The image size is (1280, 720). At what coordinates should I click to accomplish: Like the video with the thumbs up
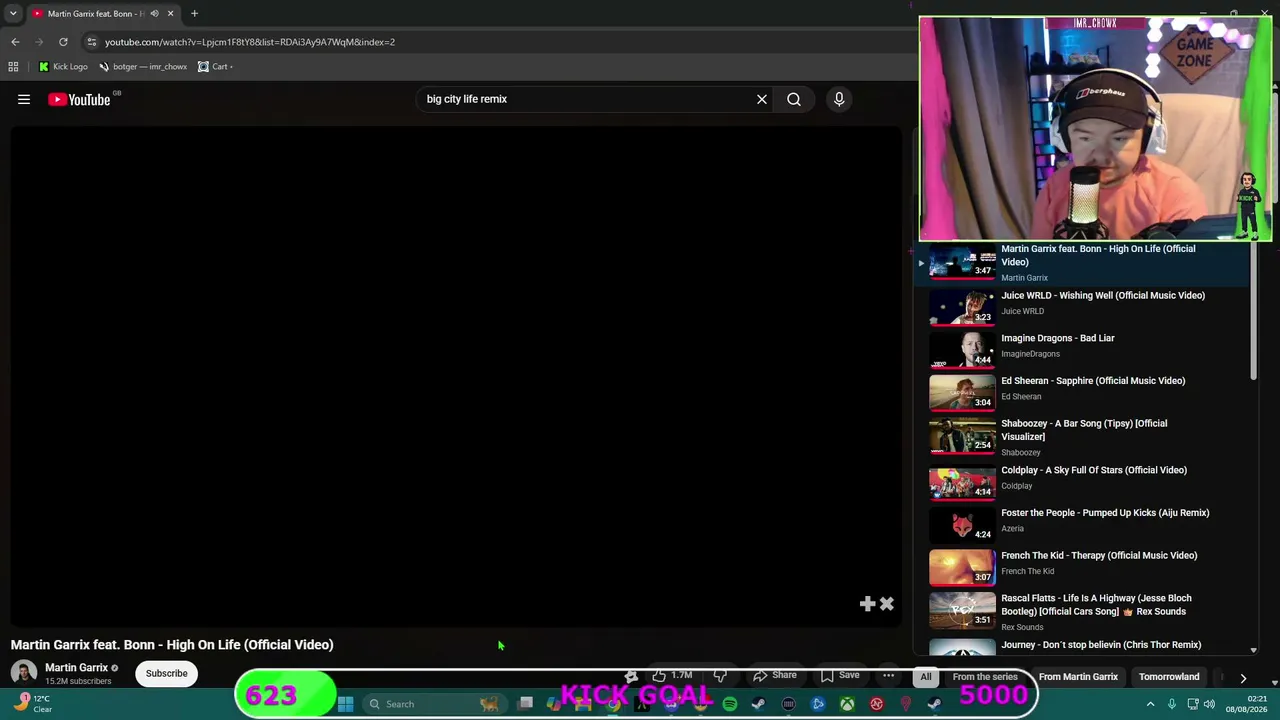672,675
